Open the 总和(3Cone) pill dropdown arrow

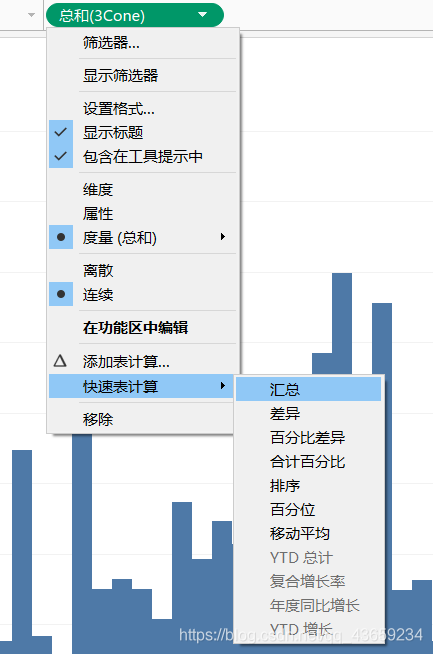tap(202, 15)
